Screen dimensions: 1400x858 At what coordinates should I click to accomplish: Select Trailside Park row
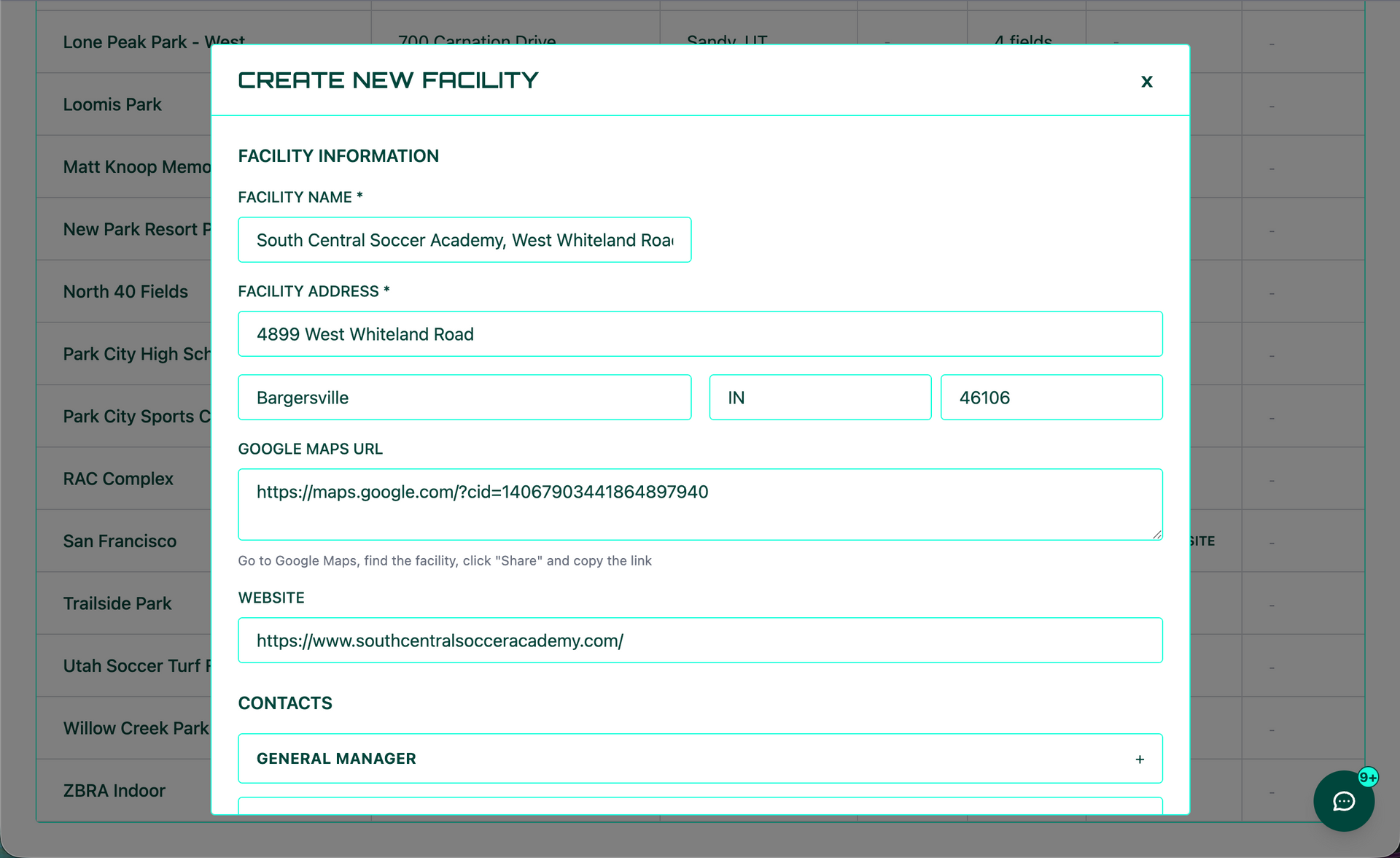pyautogui.click(x=117, y=603)
